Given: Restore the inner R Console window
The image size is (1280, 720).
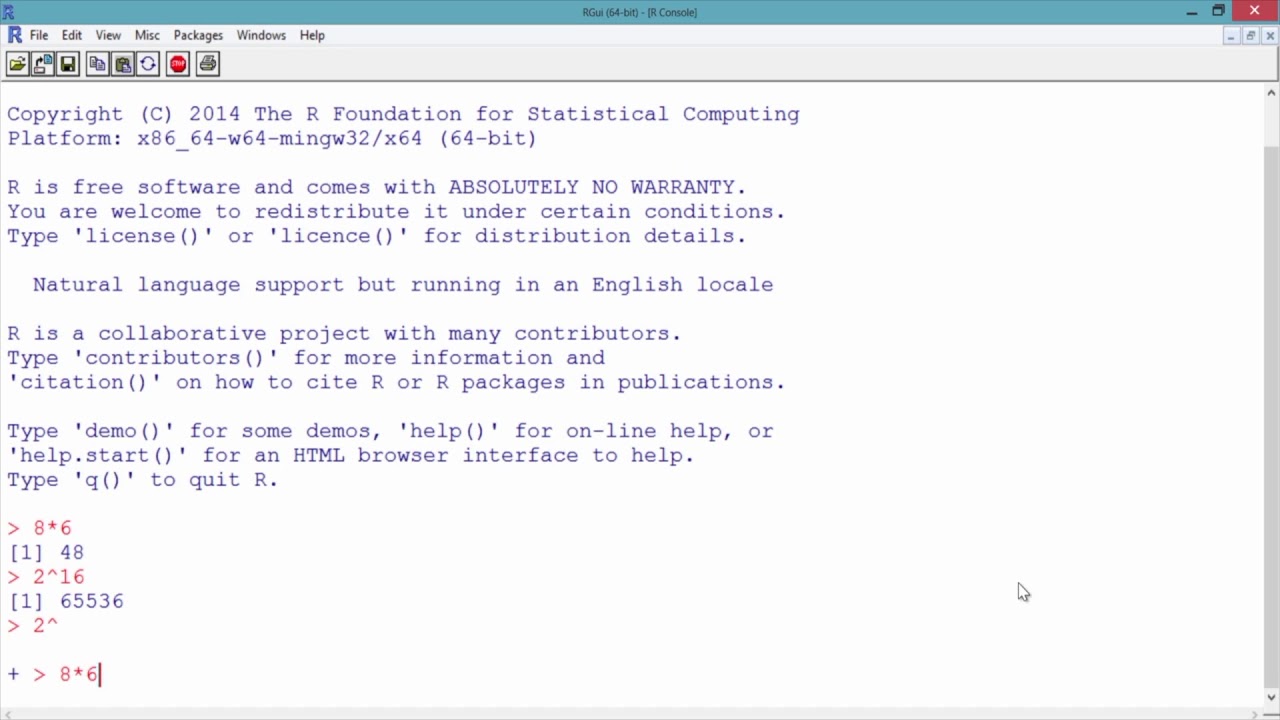Looking at the screenshot, I should [1250, 36].
